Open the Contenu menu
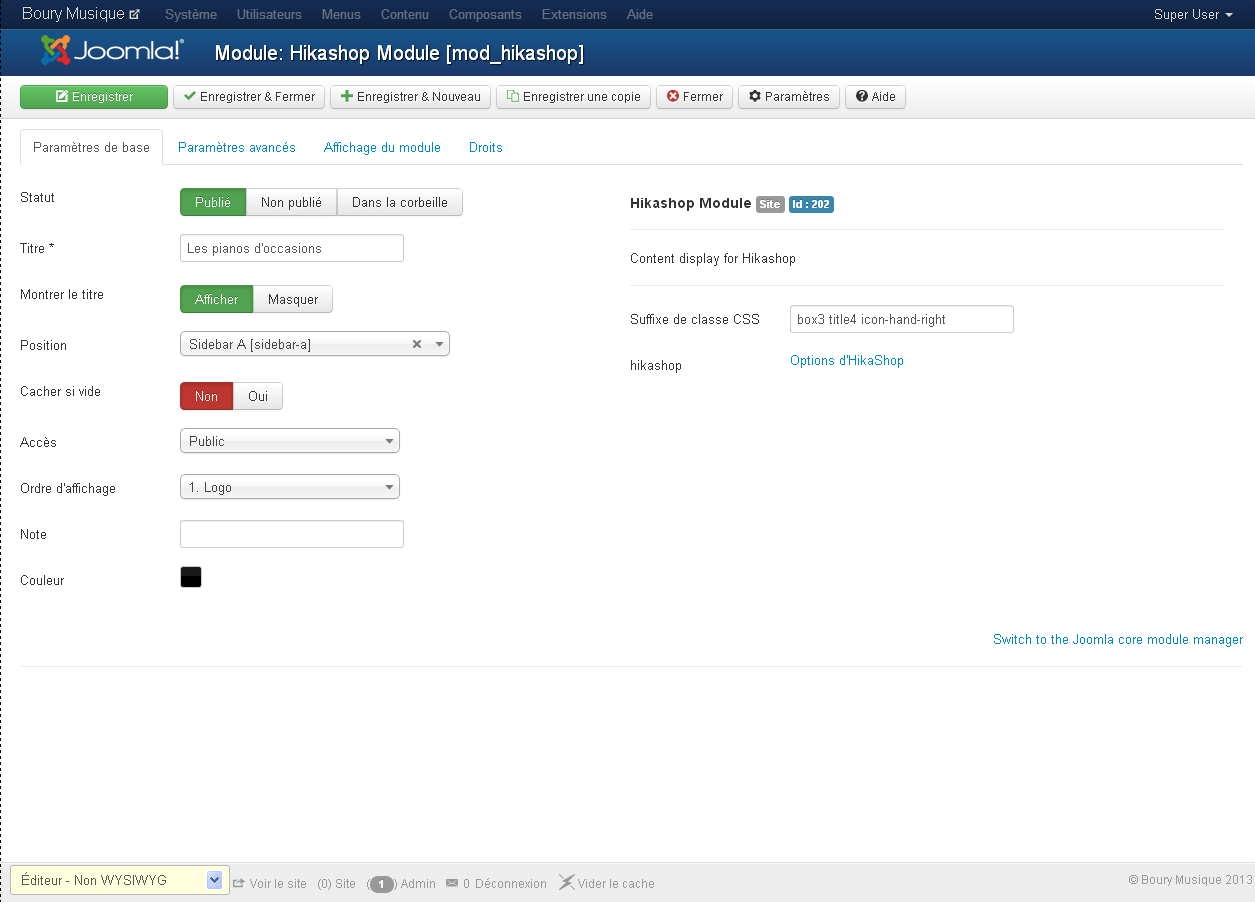The width and height of the screenshot is (1255, 902). click(405, 15)
